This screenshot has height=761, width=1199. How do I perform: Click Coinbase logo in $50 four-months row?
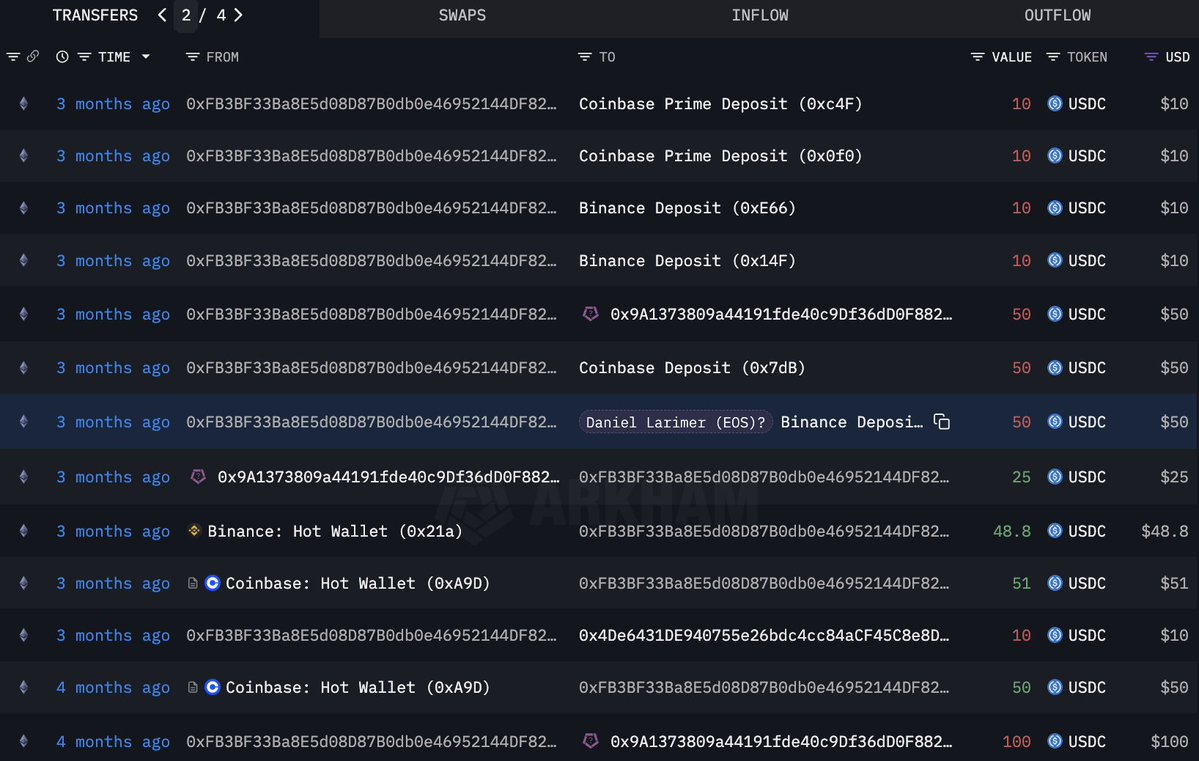213,687
